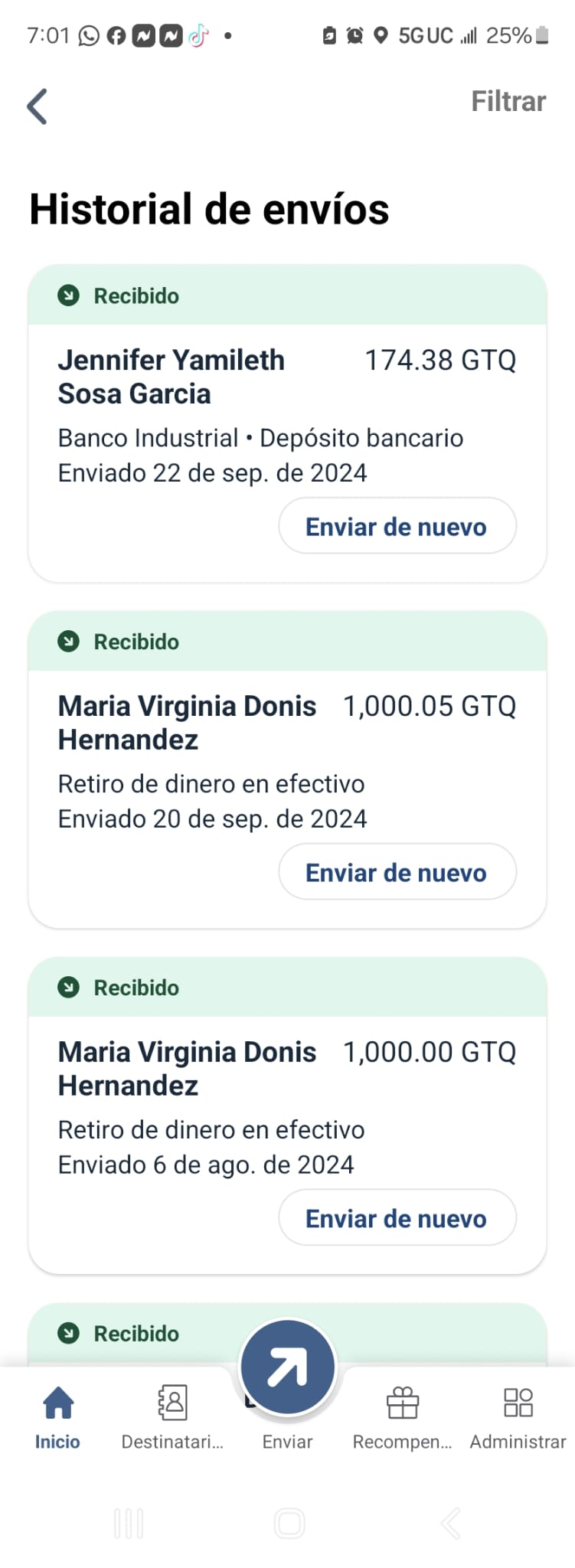
Task: Tap the Android recent apps button
Action: (129, 1523)
